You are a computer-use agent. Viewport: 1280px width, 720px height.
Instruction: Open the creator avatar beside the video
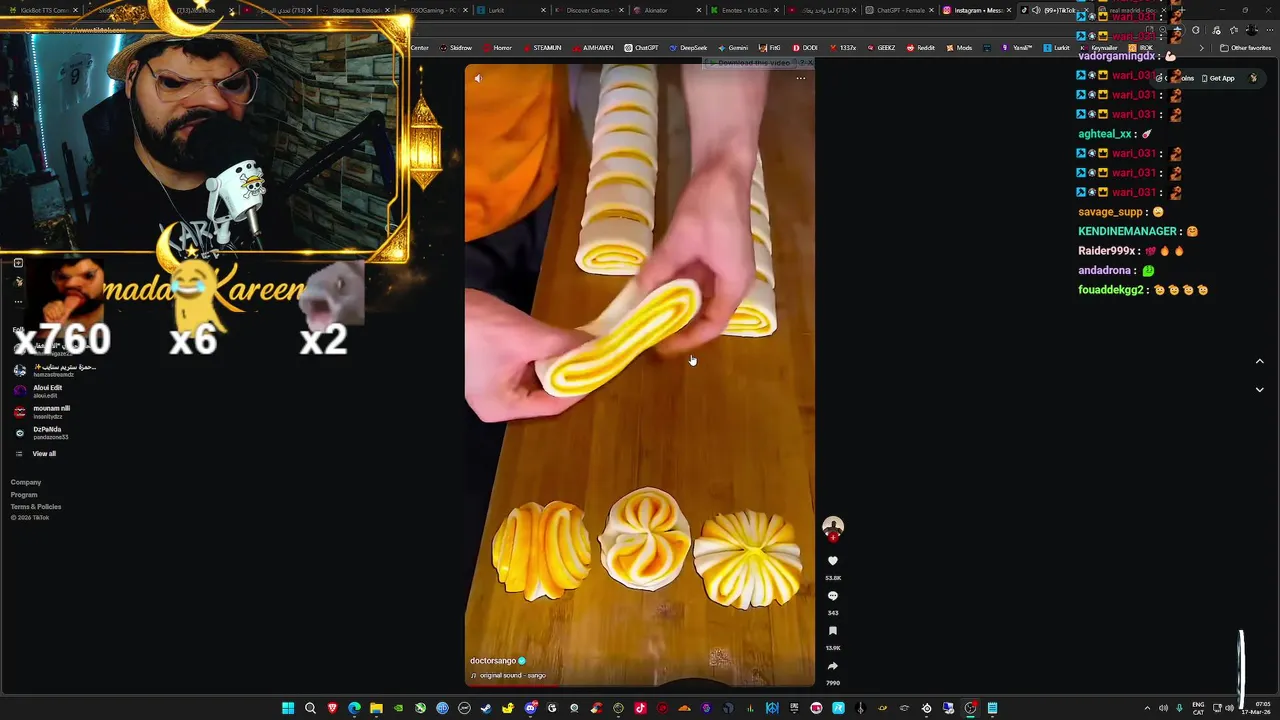833,526
